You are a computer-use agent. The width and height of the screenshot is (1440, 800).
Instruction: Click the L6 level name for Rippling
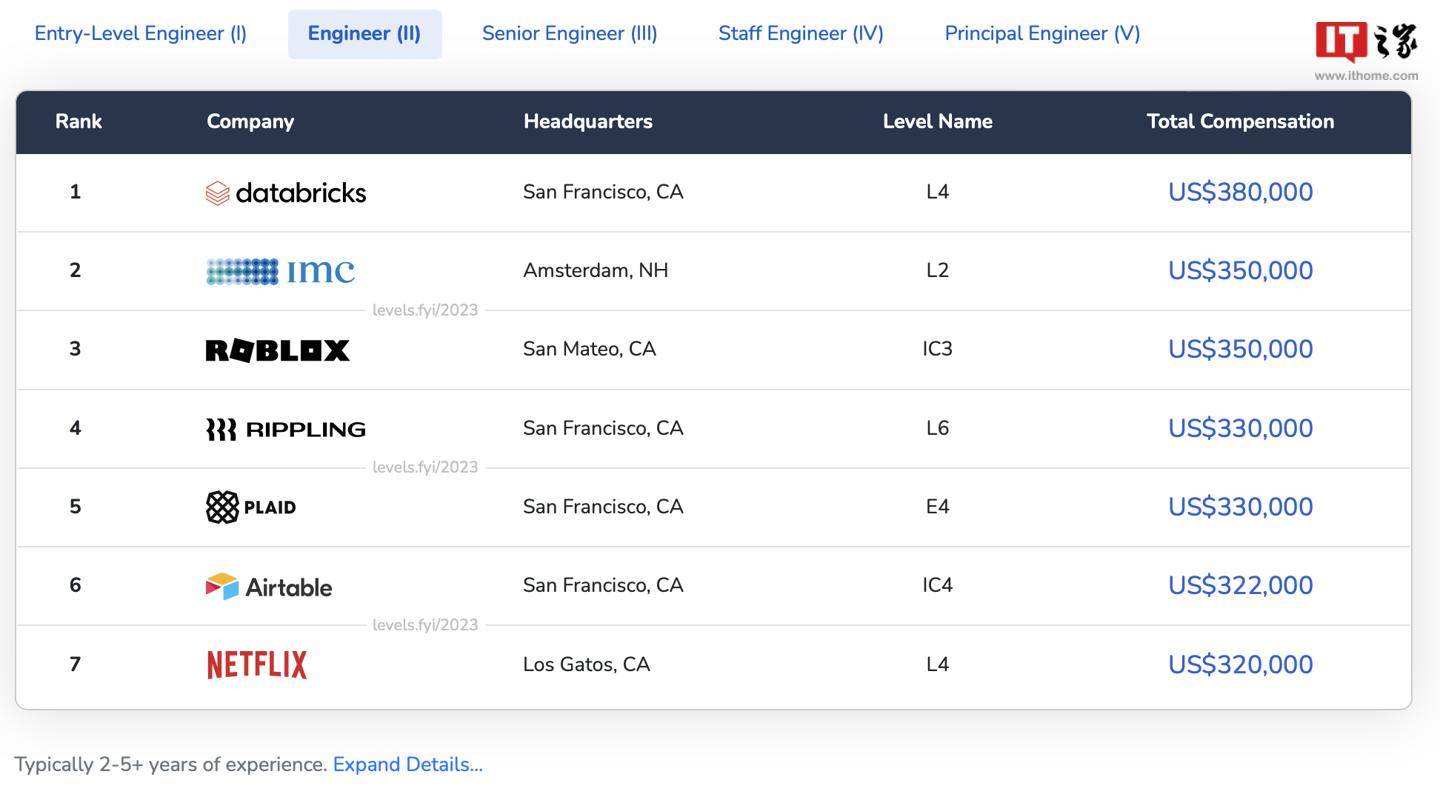937,428
